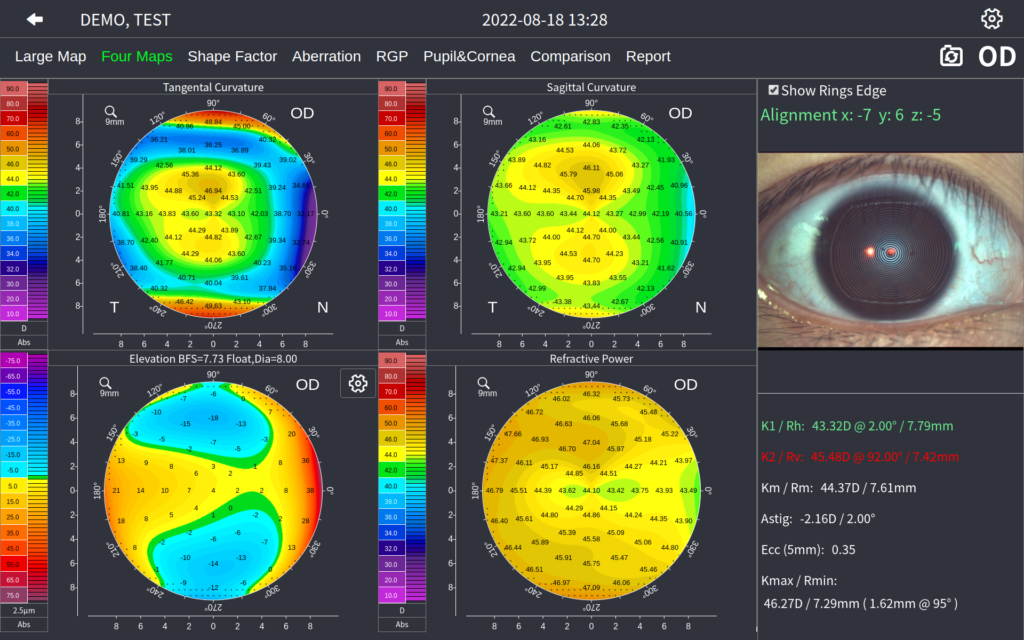Click the K1 / Rh reading line
The image size is (1024, 640).
[857, 426]
